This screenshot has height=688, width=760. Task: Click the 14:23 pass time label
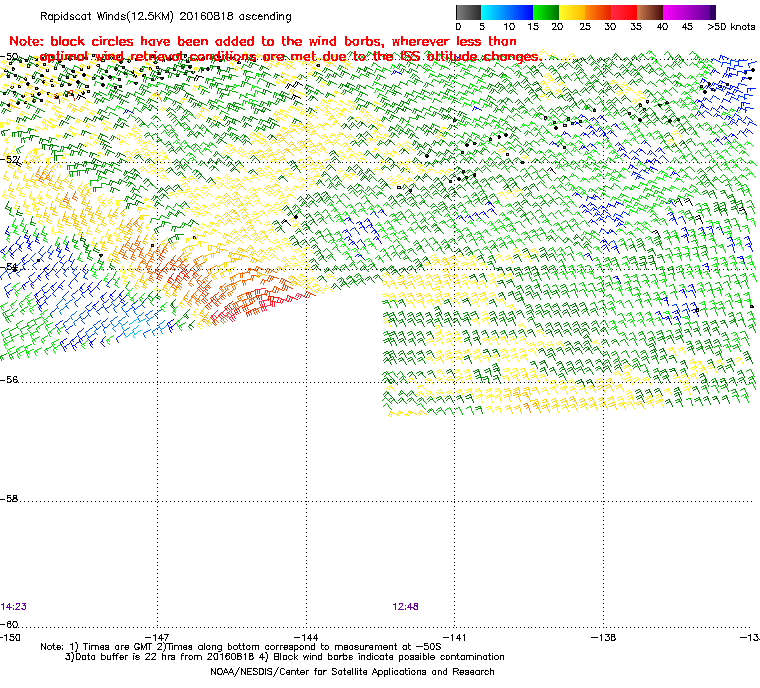pyautogui.click(x=14, y=607)
